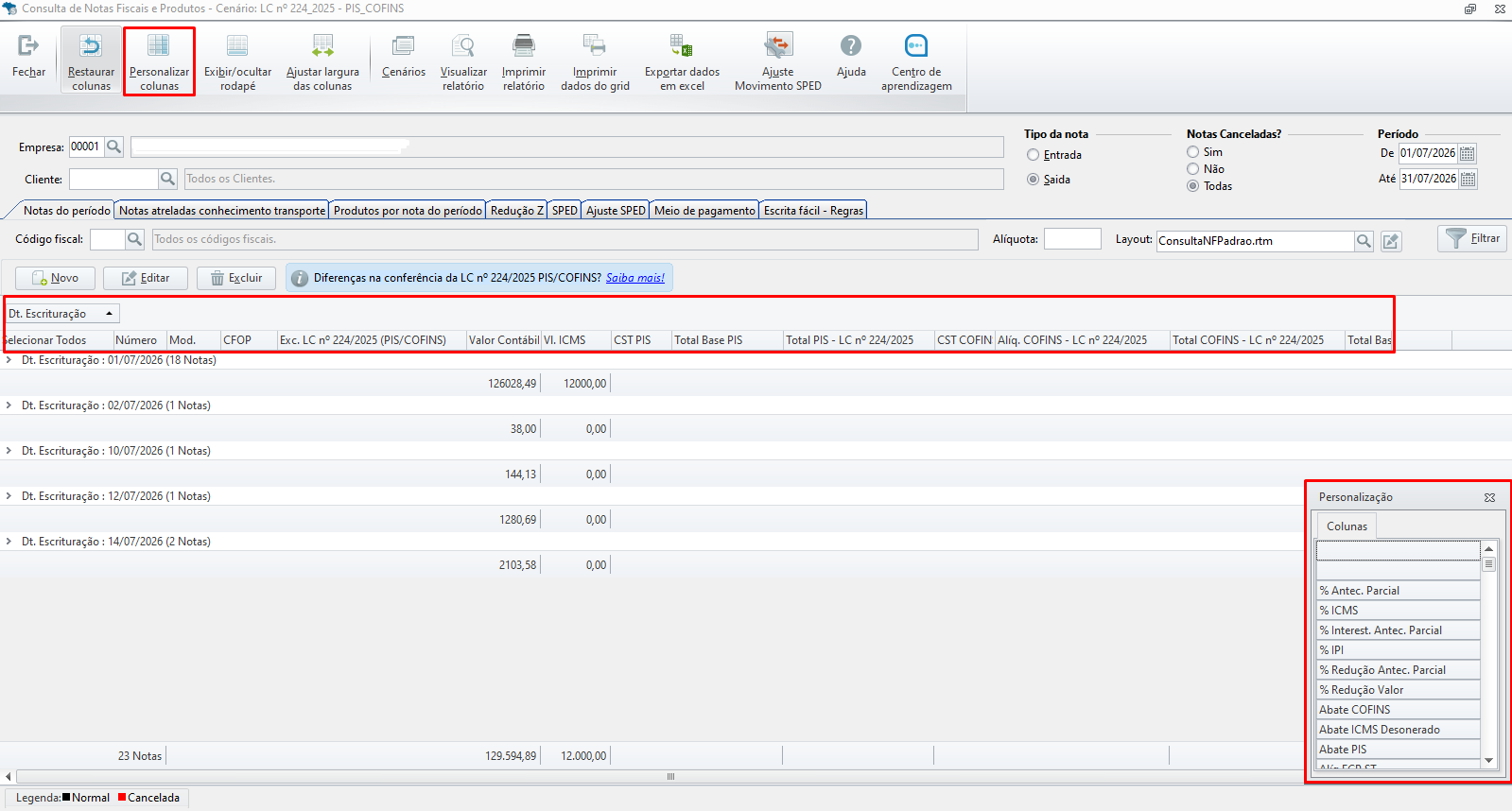This screenshot has height=811, width=1512.
Task: Click the info icon beside Diferenças message
Action: point(300,278)
